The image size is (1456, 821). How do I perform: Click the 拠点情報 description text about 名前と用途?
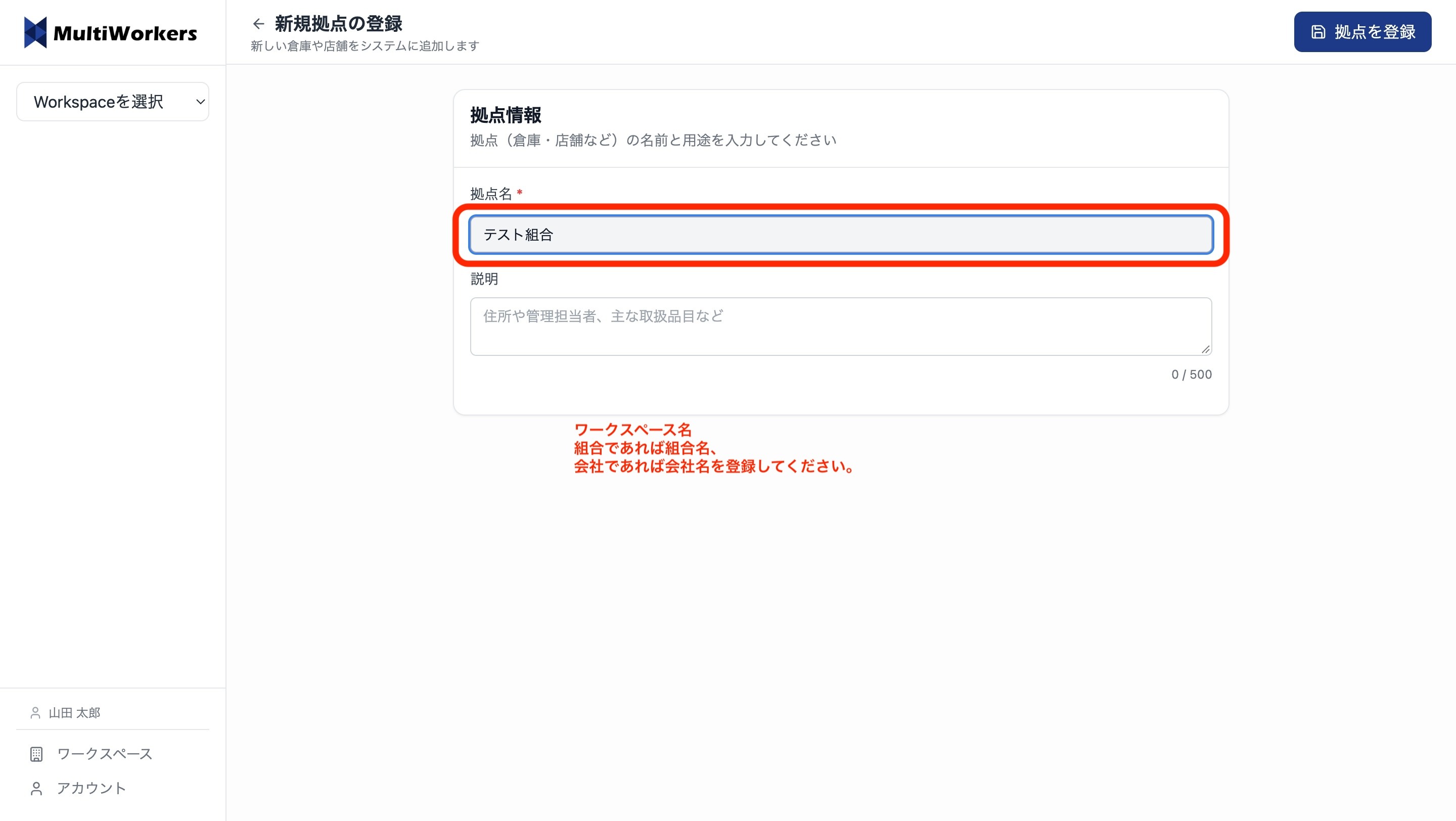[653, 140]
